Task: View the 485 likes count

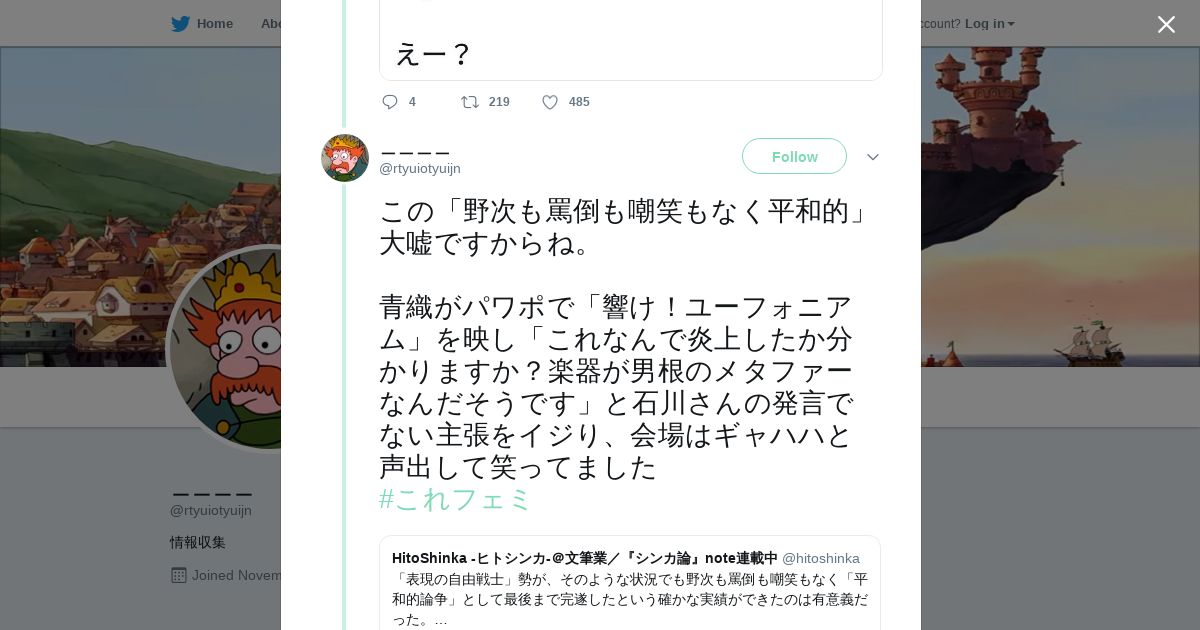Action: tap(579, 102)
